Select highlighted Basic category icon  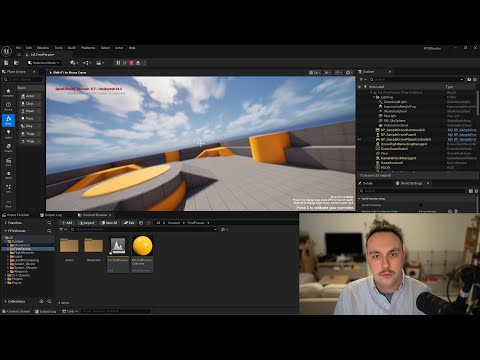(8, 120)
